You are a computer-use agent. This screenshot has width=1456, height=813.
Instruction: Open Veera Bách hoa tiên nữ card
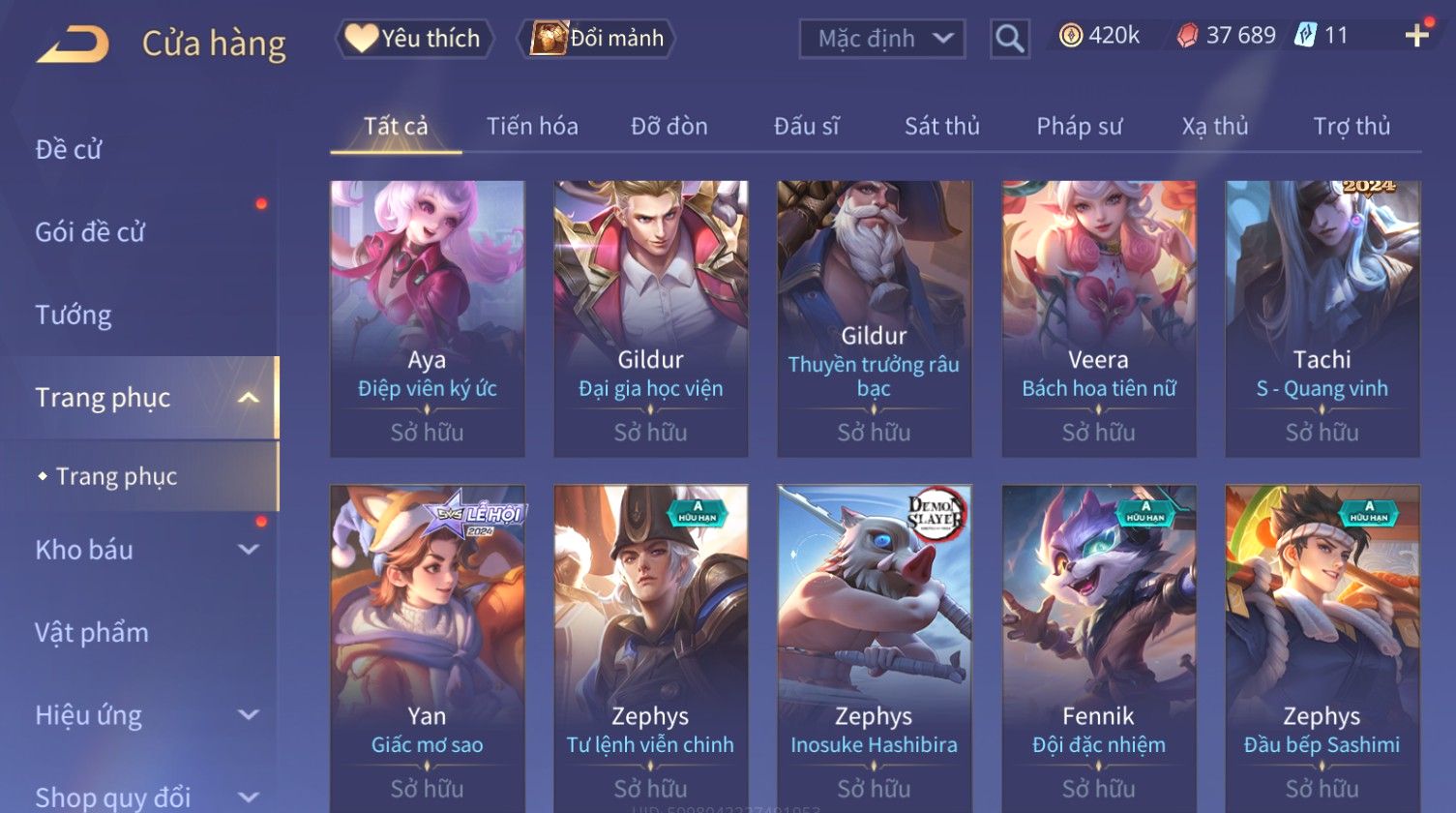pos(1098,318)
